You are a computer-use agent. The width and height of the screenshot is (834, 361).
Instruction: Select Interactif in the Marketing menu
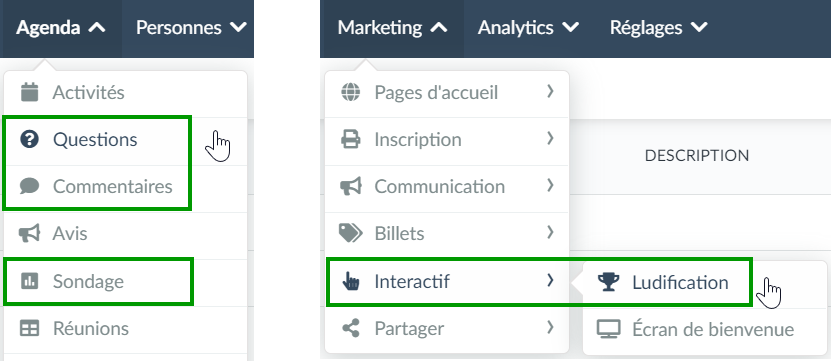tap(447, 281)
